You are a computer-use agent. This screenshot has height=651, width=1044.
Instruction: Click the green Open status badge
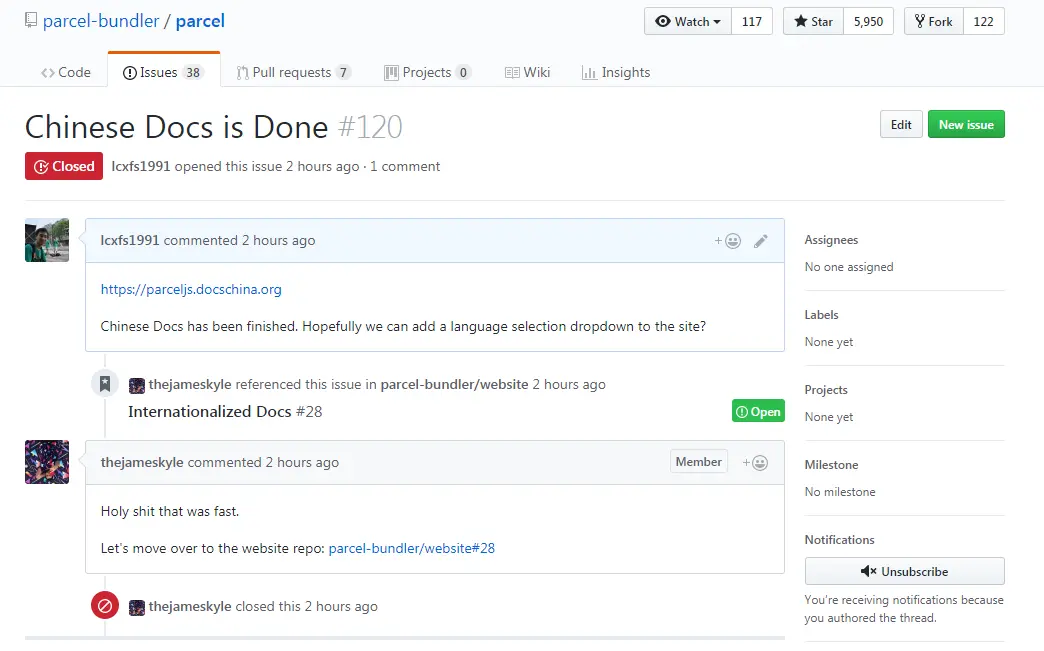(x=758, y=411)
